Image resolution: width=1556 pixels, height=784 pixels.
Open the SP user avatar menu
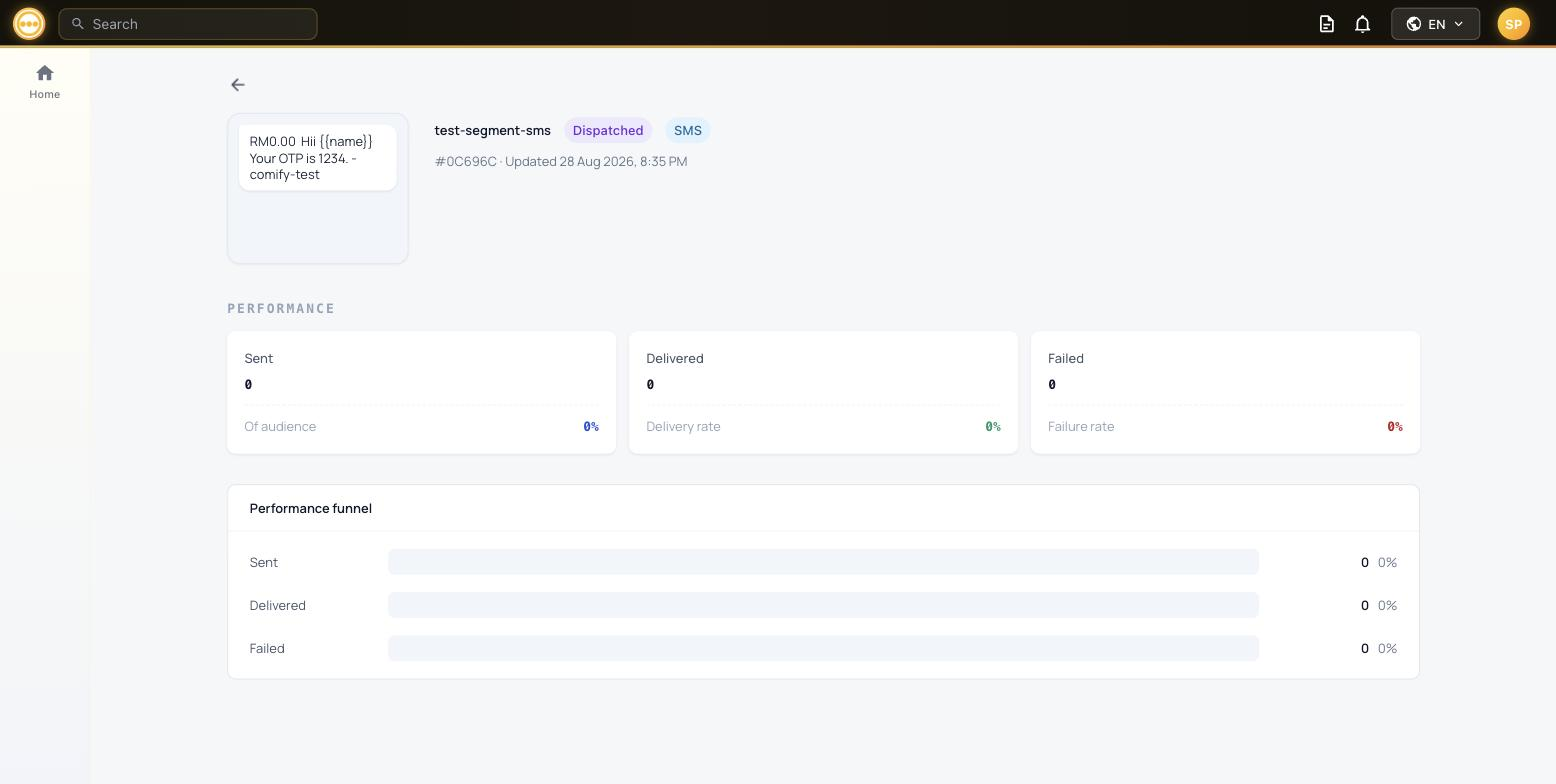pyautogui.click(x=1513, y=24)
